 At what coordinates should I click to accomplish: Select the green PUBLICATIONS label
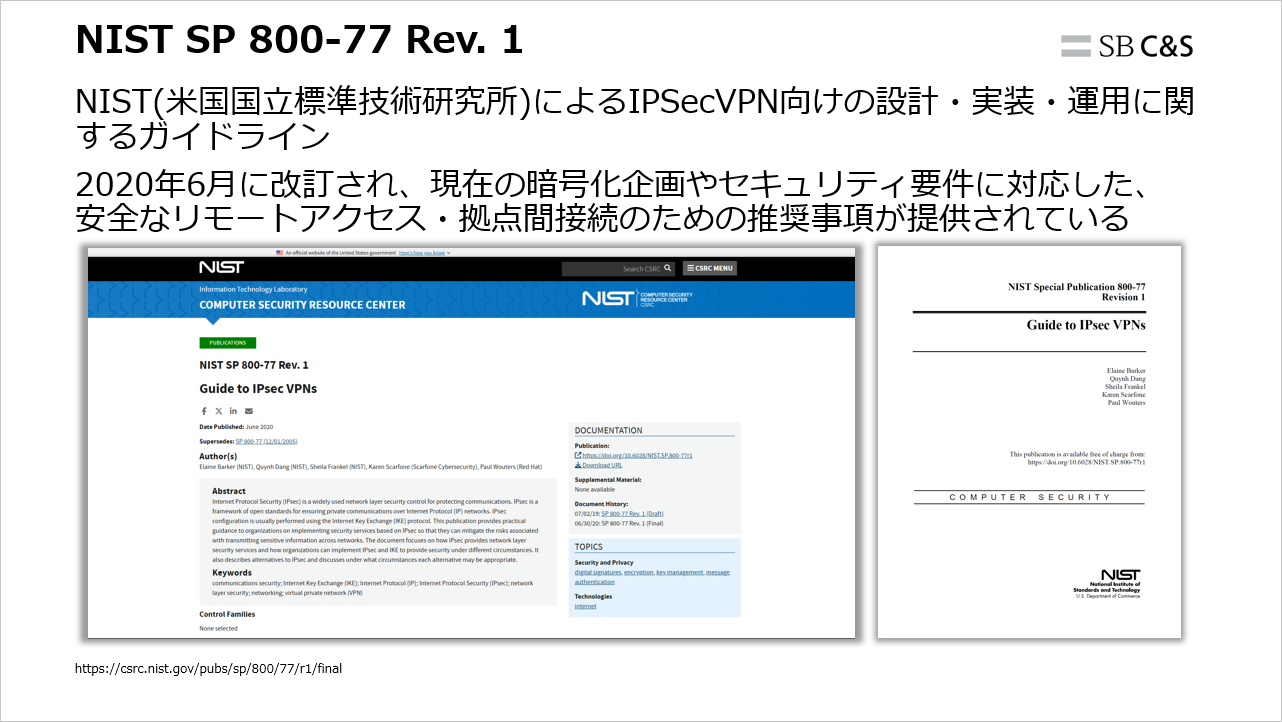pyautogui.click(x=227, y=341)
